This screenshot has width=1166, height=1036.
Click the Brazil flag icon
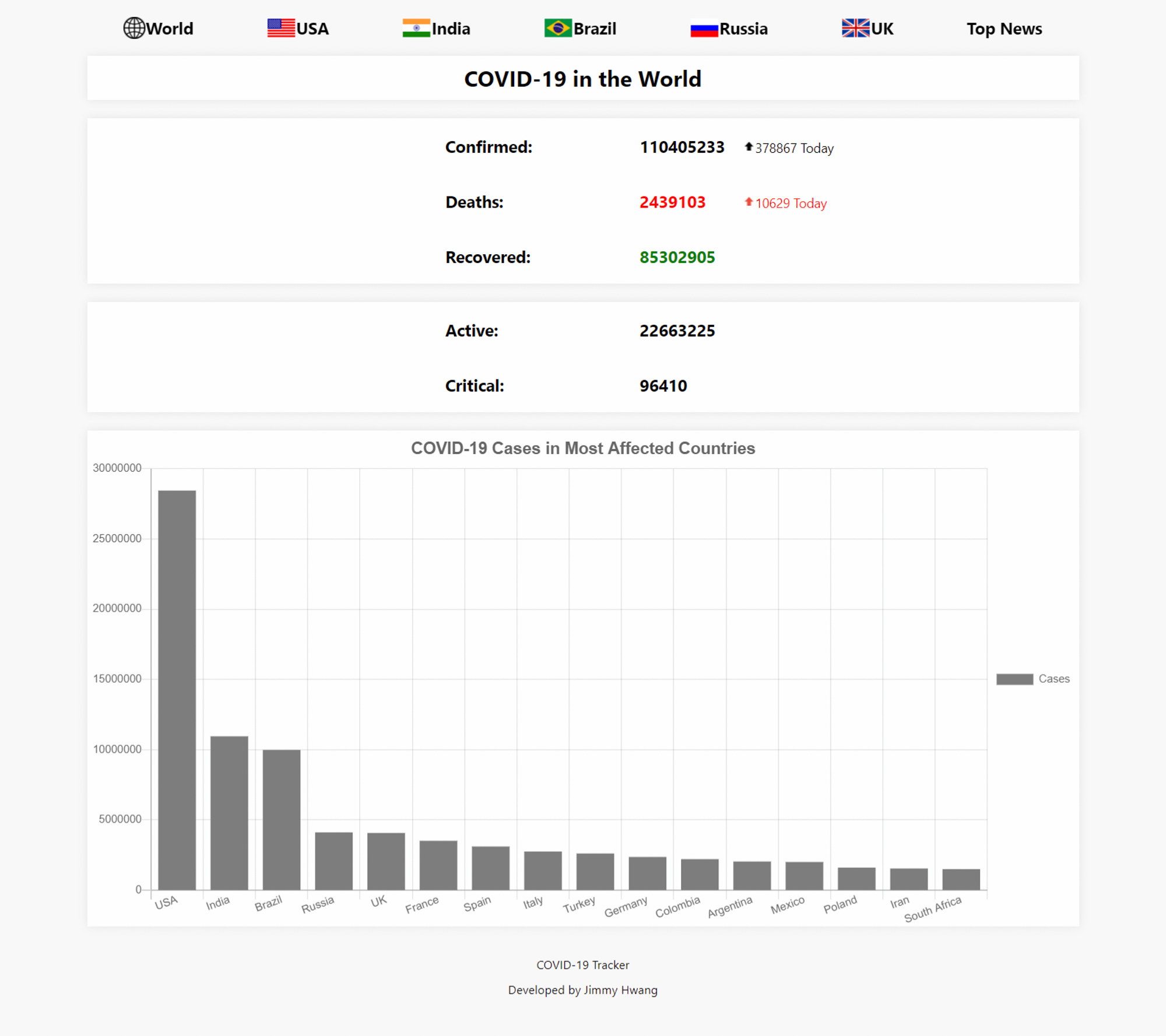[558, 28]
